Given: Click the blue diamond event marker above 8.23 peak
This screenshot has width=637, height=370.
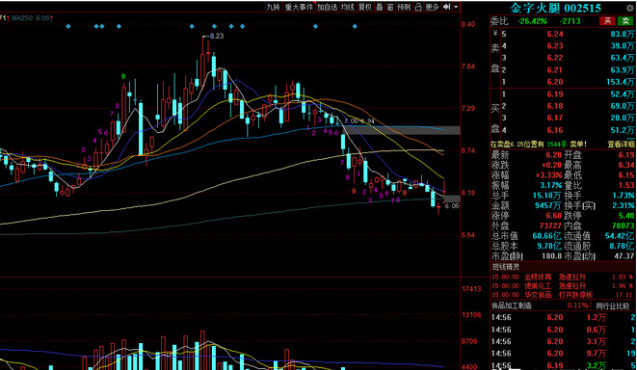Looking at the screenshot, I should (x=214, y=26).
